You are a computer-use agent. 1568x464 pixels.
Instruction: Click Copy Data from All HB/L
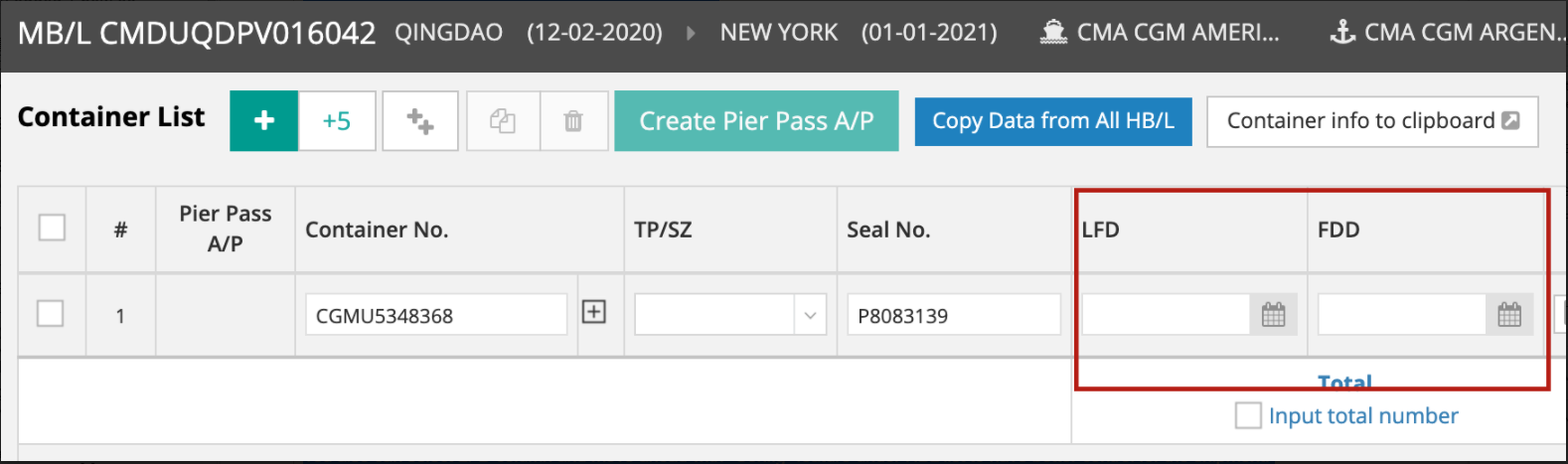(x=1052, y=121)
